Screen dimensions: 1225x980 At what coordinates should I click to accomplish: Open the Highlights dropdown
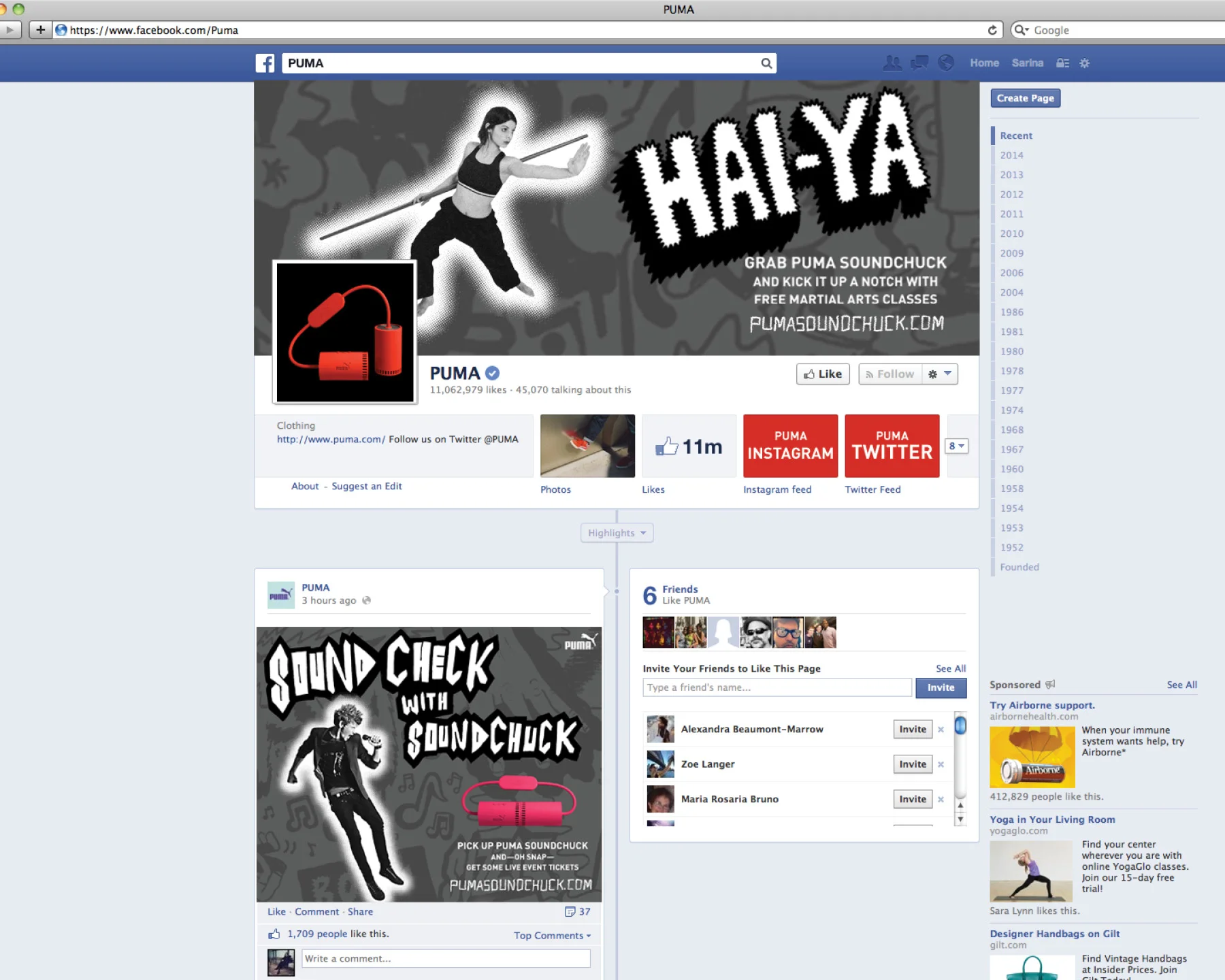coord(617,533)
